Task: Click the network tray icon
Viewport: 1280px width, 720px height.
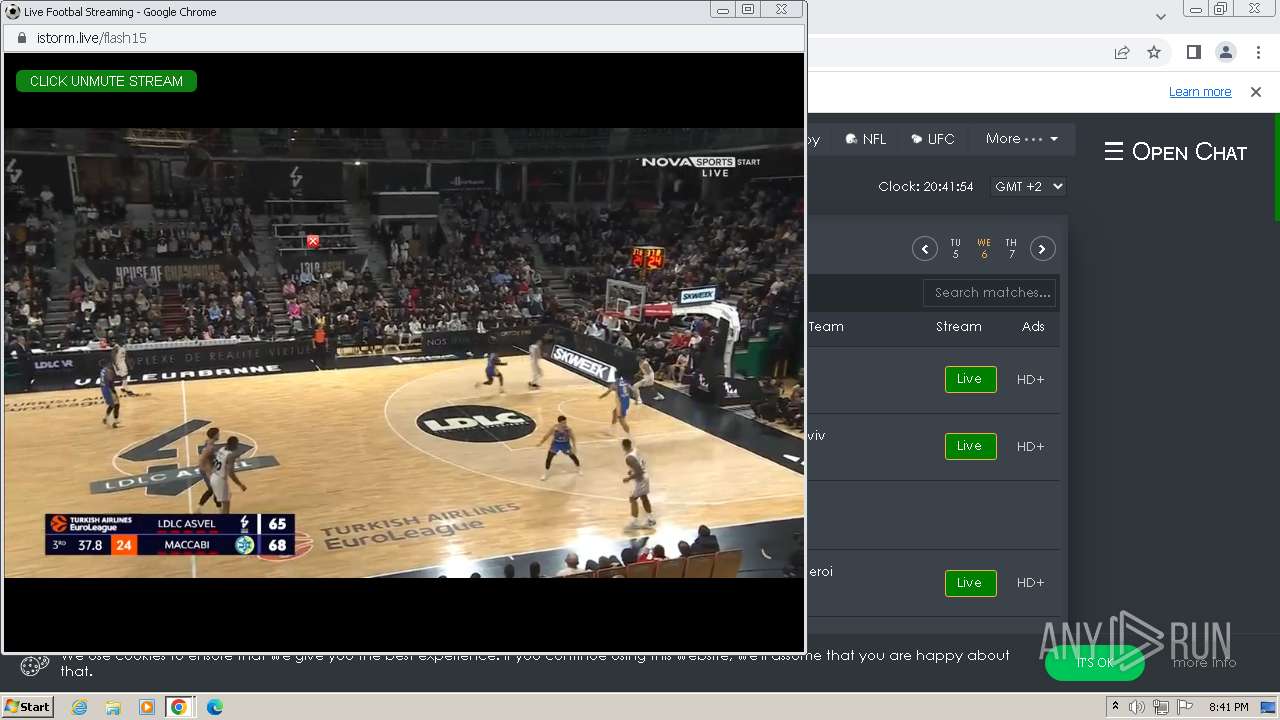Action: point(1161,707)
